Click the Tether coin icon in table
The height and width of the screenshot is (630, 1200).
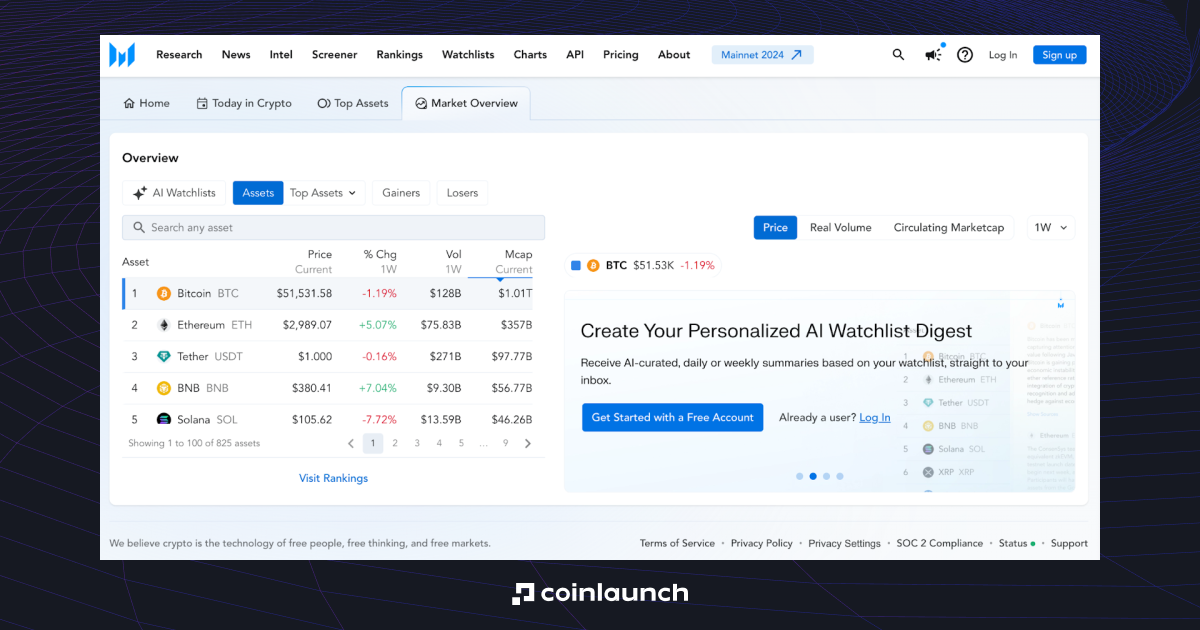coord(164,356)
